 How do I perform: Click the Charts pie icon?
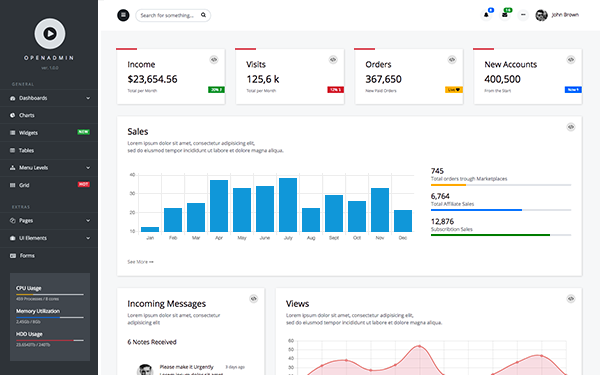point(13,115)
